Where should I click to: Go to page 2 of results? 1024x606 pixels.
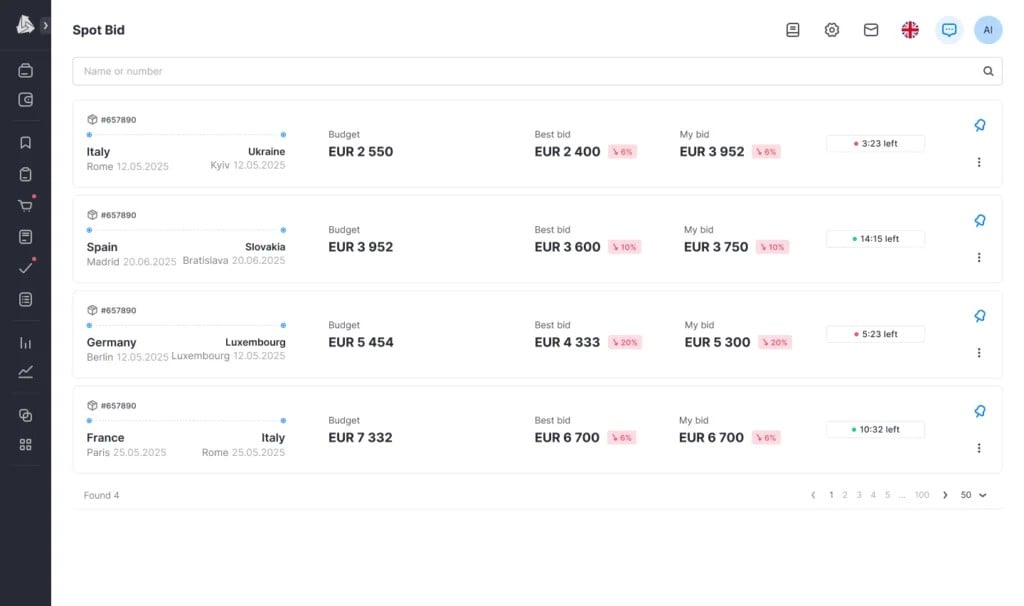(845, 495)
